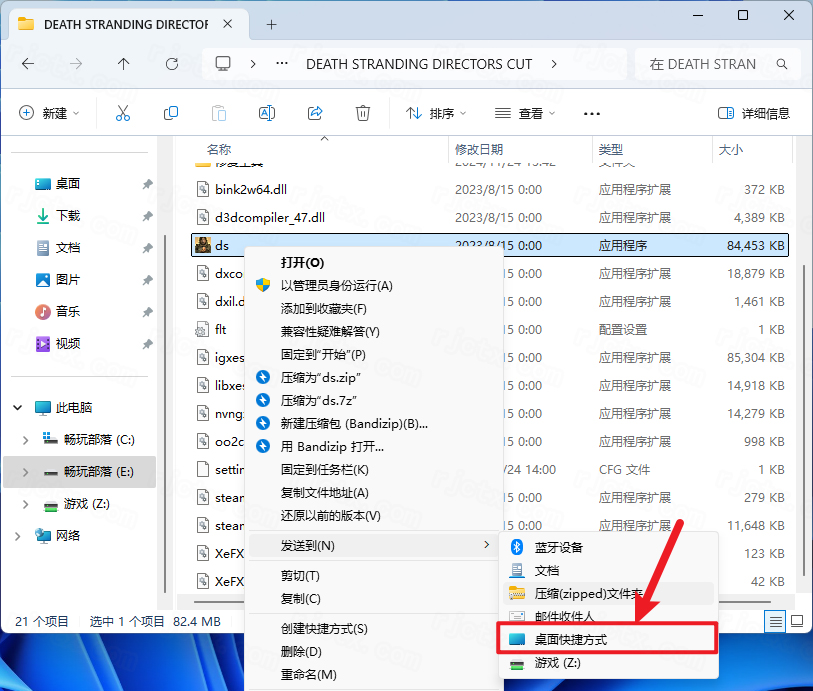
Task: Click the Copy icon in toolbar
Action: click(171, 113)
